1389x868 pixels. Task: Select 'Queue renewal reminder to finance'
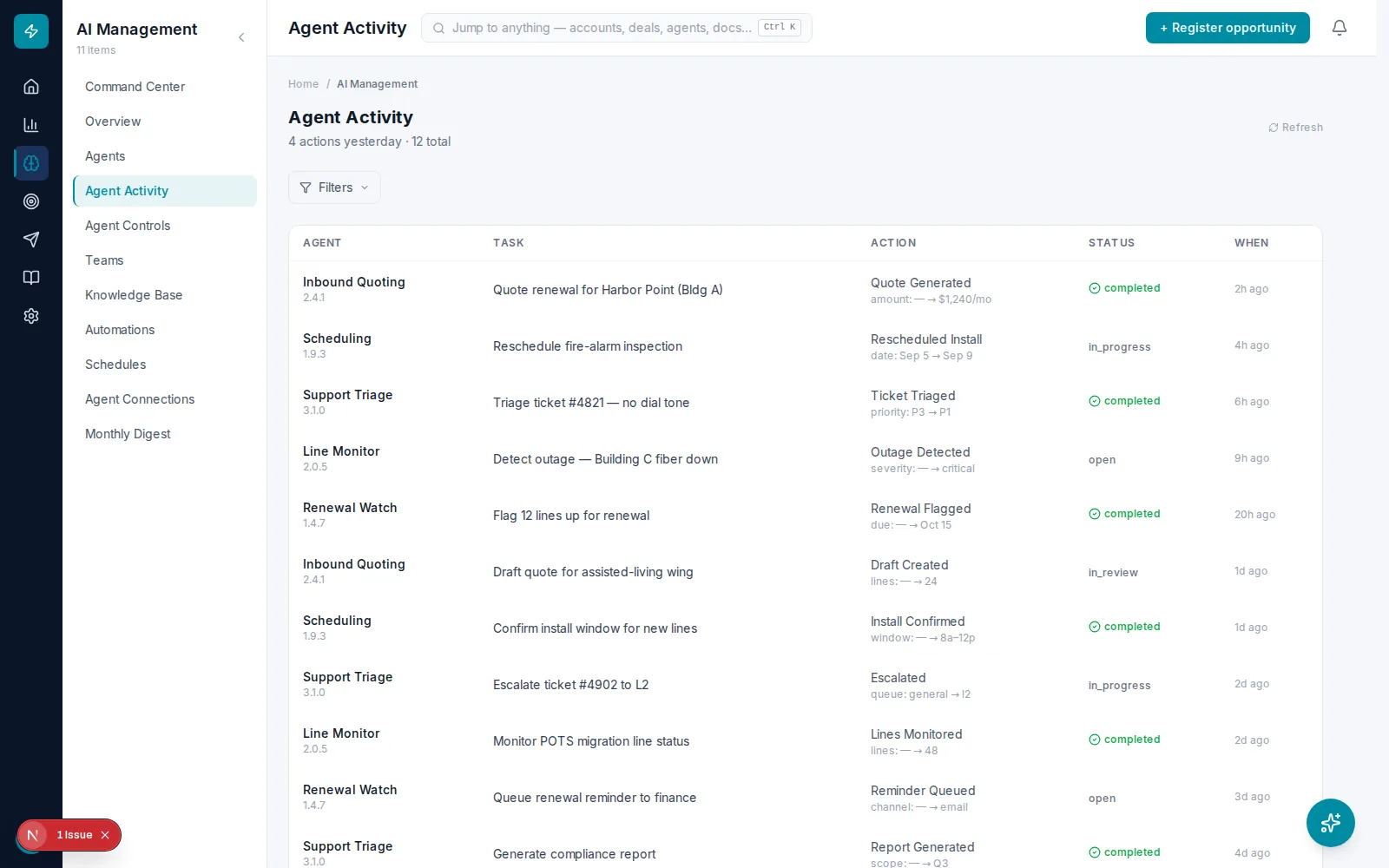tap(595, 798)
